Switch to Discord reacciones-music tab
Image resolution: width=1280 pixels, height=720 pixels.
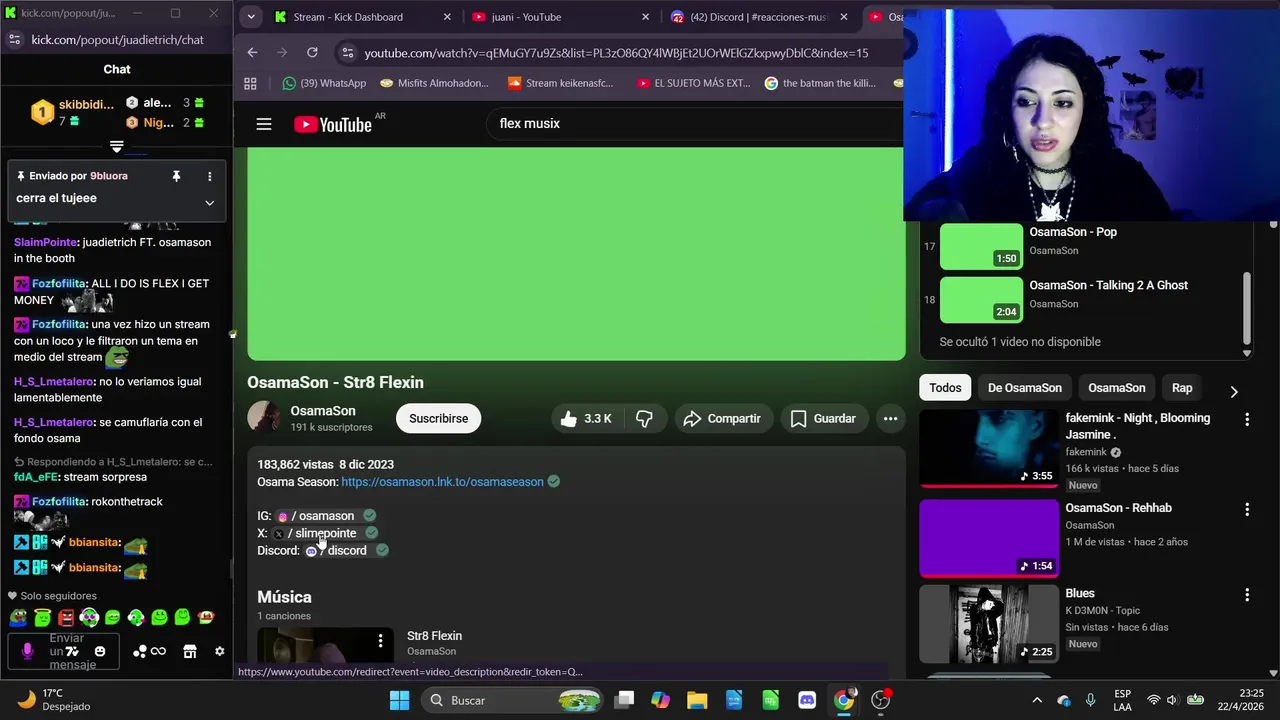point(760,17)
